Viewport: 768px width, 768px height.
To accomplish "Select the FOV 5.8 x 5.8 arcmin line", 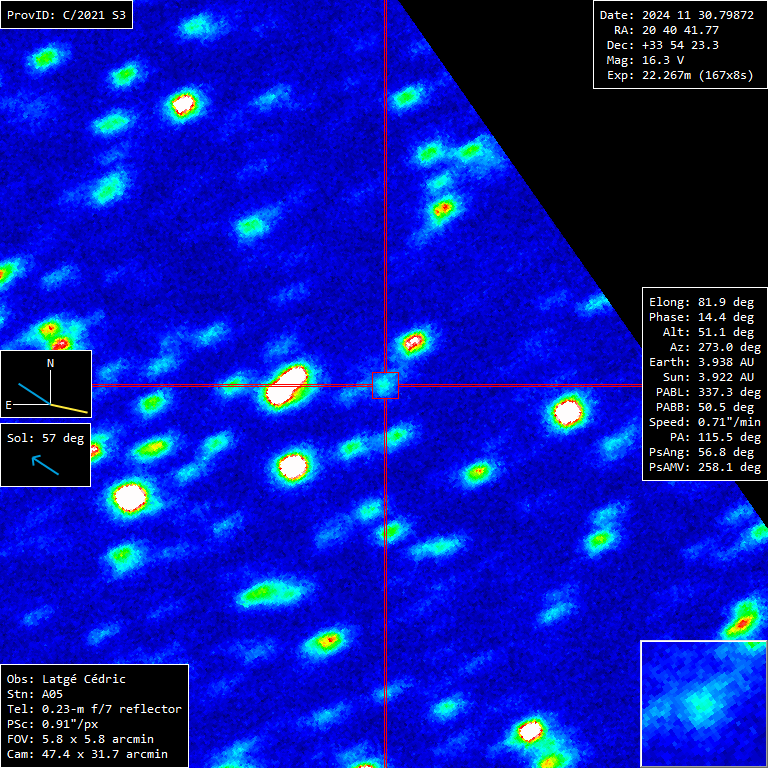I will 80,739.
